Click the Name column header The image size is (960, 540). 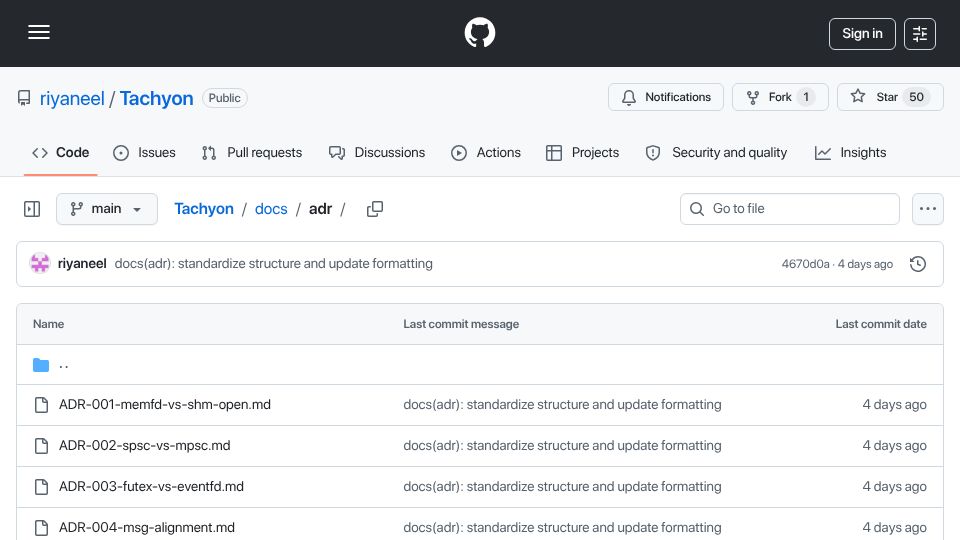48,324
